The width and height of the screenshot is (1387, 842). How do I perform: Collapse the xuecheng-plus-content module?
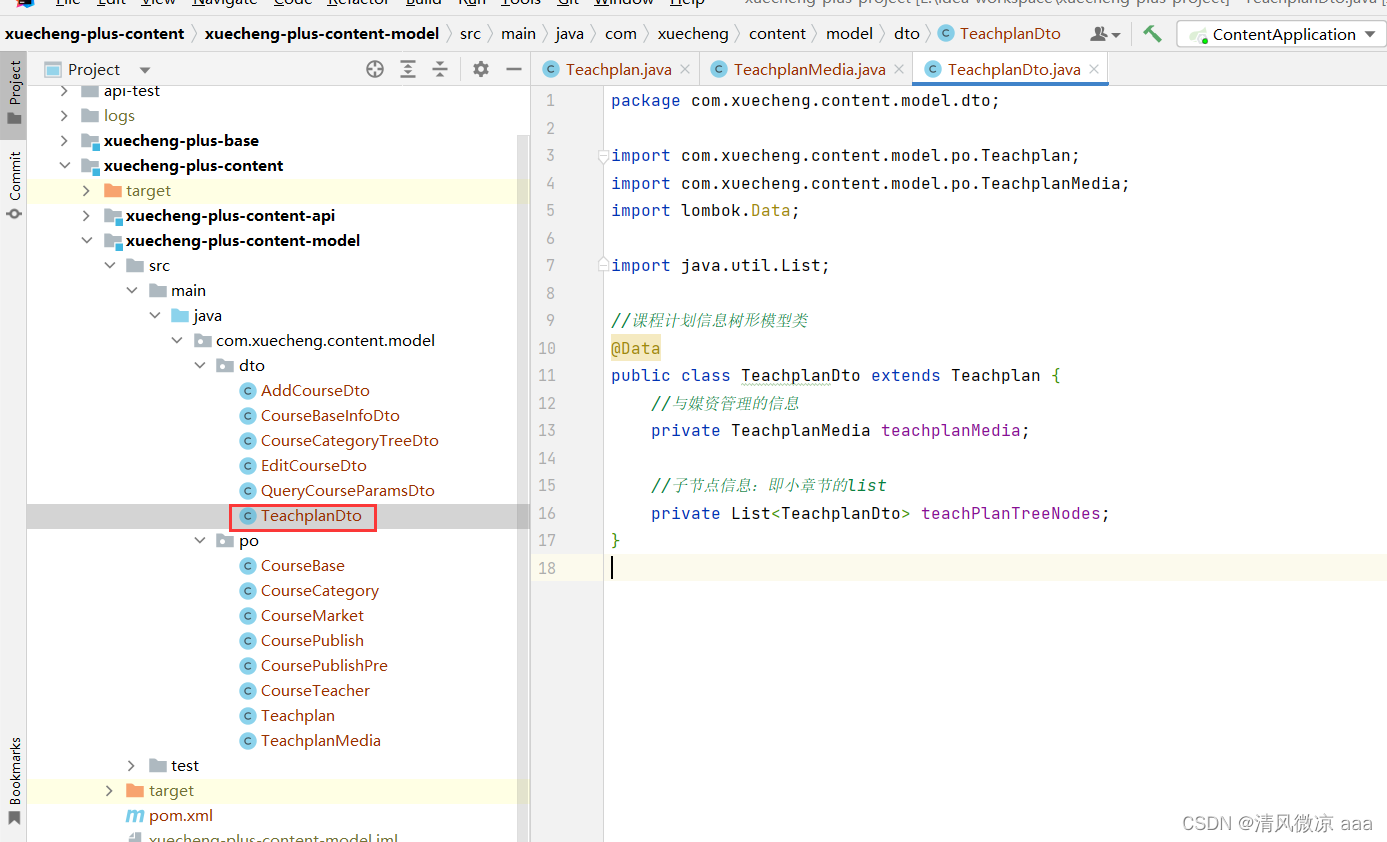[x=64, y=165]
